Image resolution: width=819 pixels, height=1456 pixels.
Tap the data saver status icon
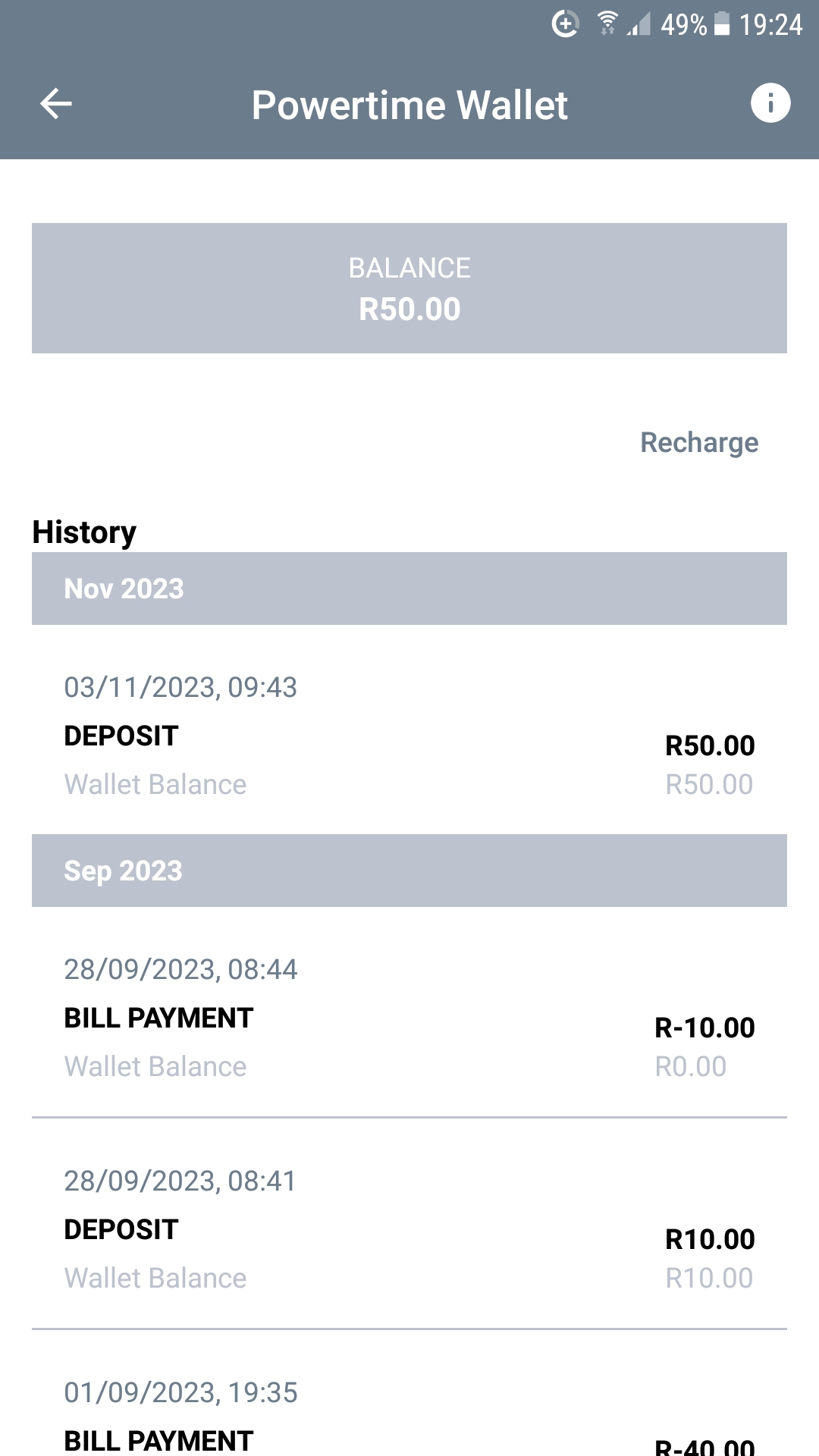(565, 24)
